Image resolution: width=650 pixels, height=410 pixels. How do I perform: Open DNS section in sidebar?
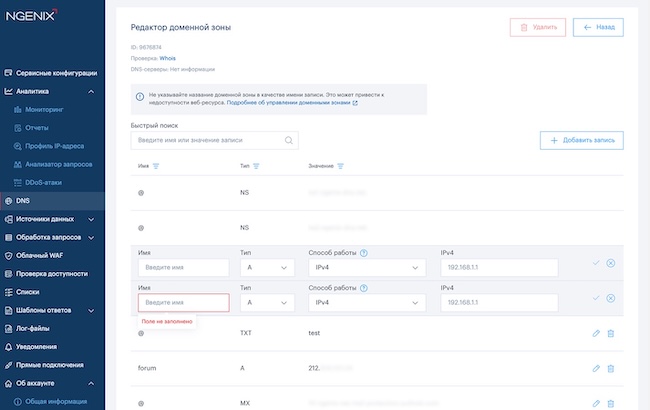23,201
